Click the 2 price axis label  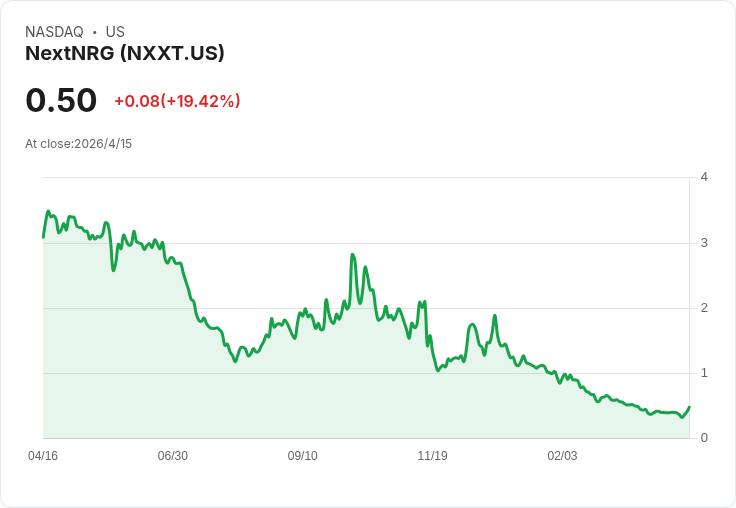click(704, 308)
